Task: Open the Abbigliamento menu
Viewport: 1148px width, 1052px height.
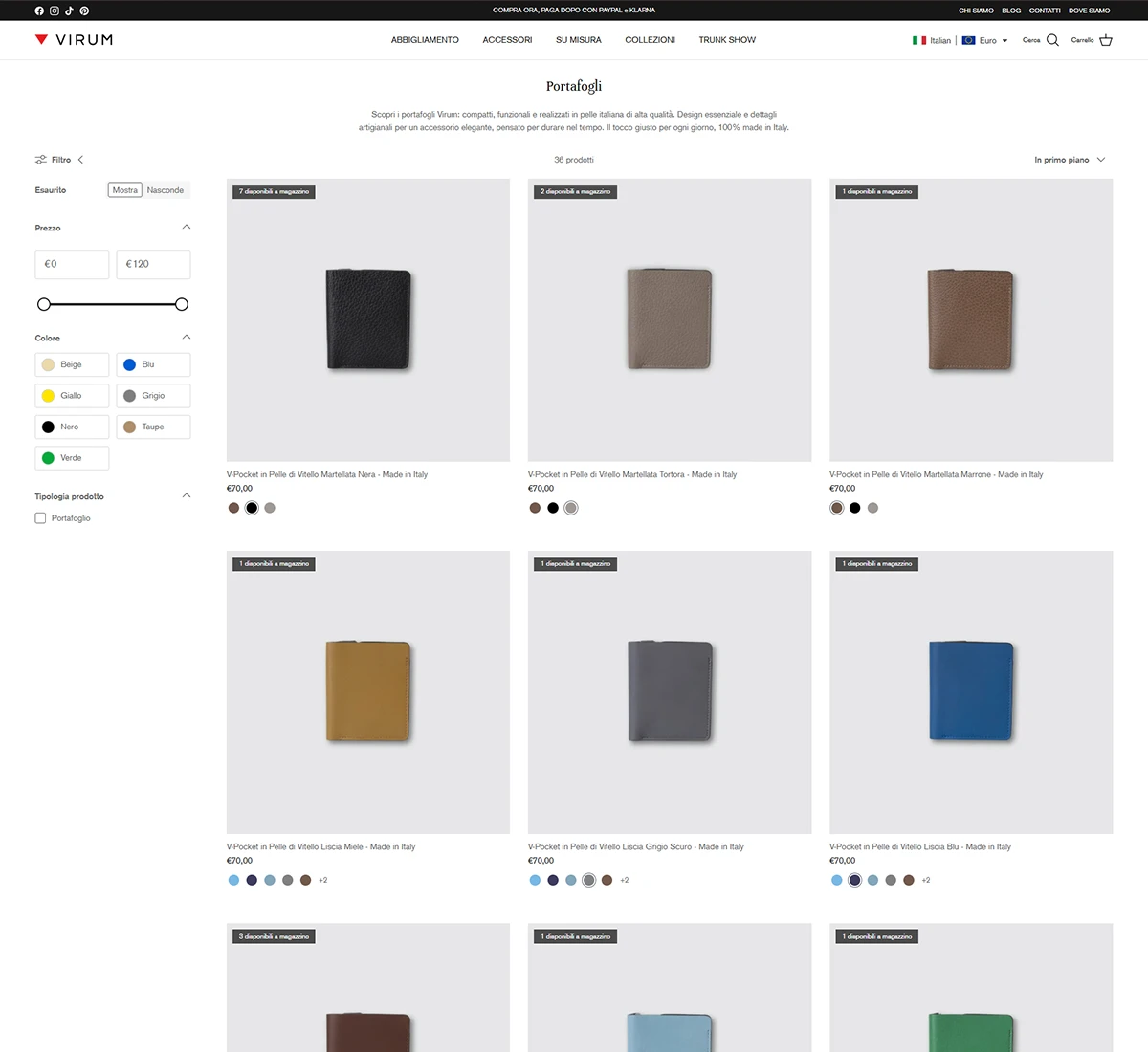Action: tap(425, 40)
